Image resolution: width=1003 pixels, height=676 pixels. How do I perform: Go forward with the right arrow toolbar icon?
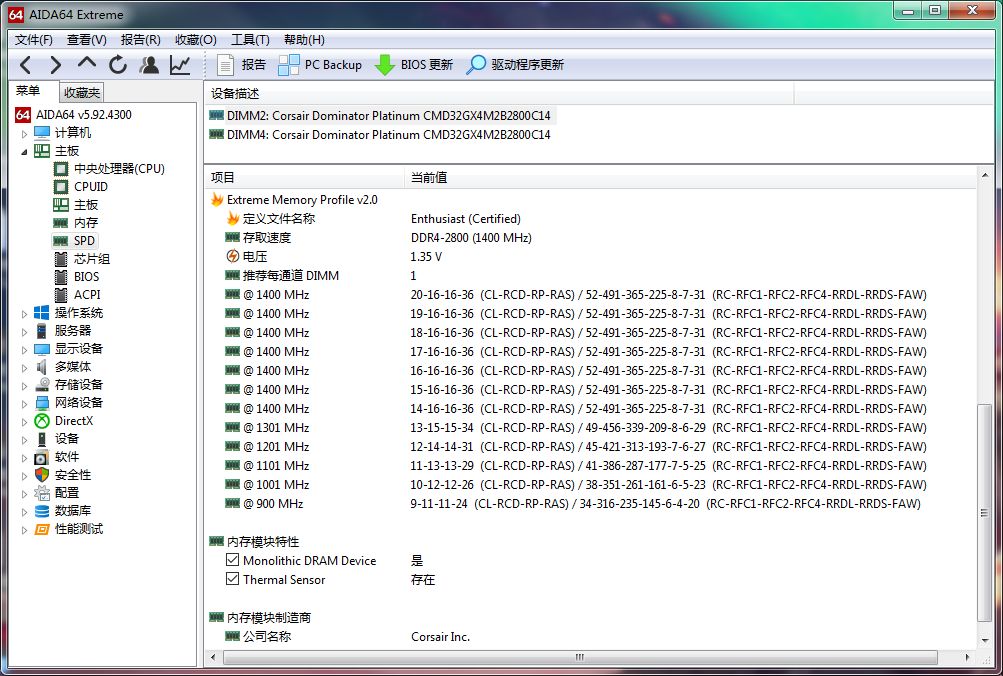coord(56,65)
